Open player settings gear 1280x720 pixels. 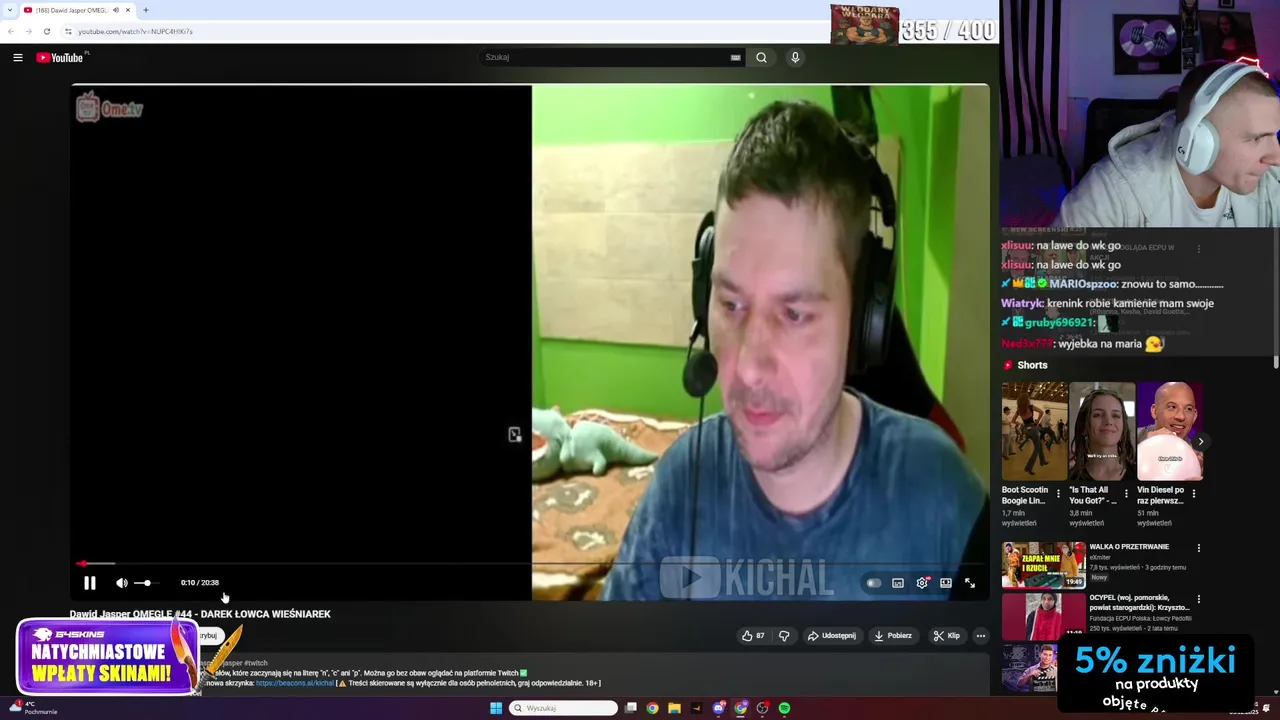click(x=922, y=583)
